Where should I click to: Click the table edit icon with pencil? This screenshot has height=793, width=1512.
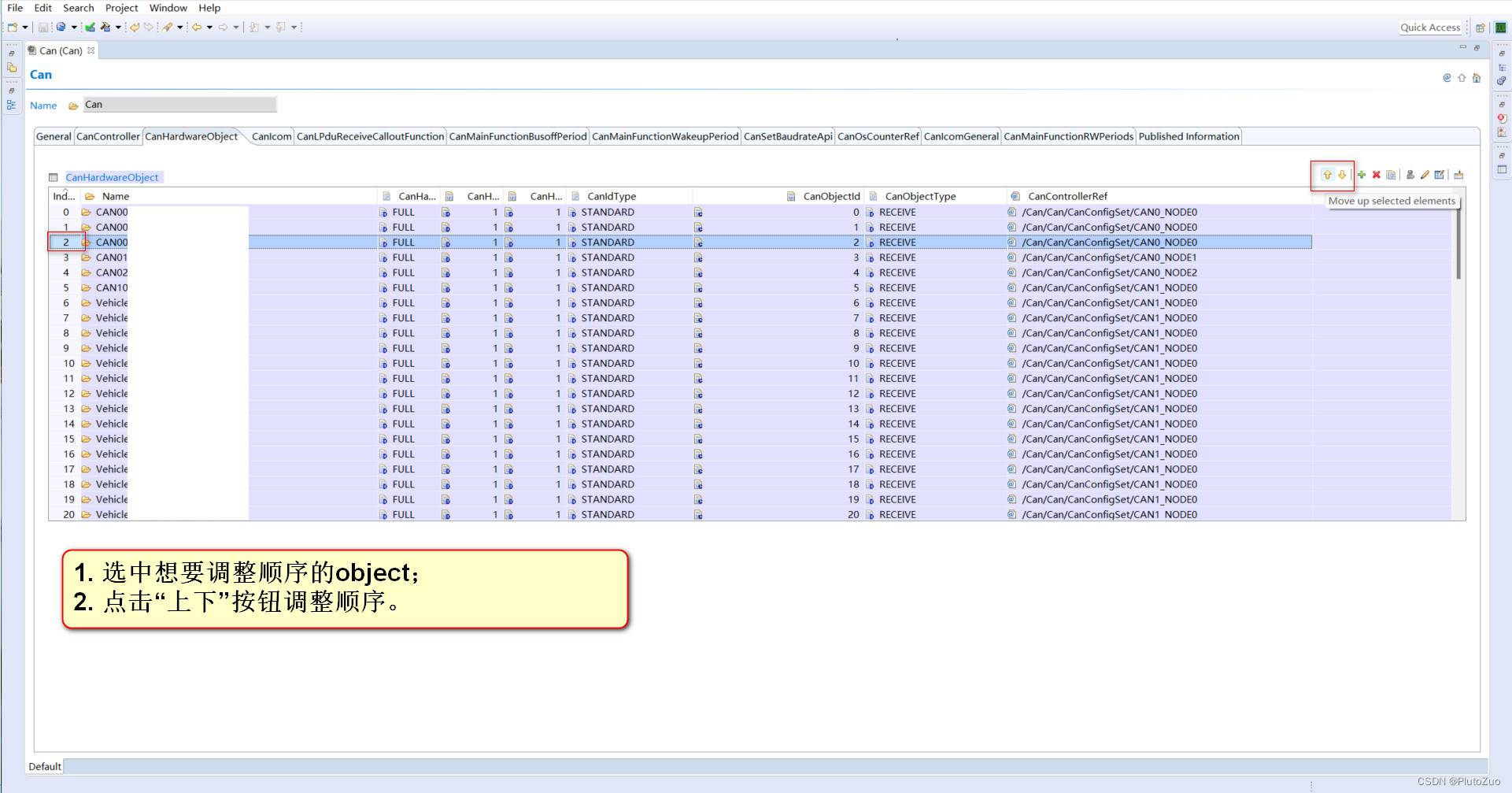(x=1440, y=175)
